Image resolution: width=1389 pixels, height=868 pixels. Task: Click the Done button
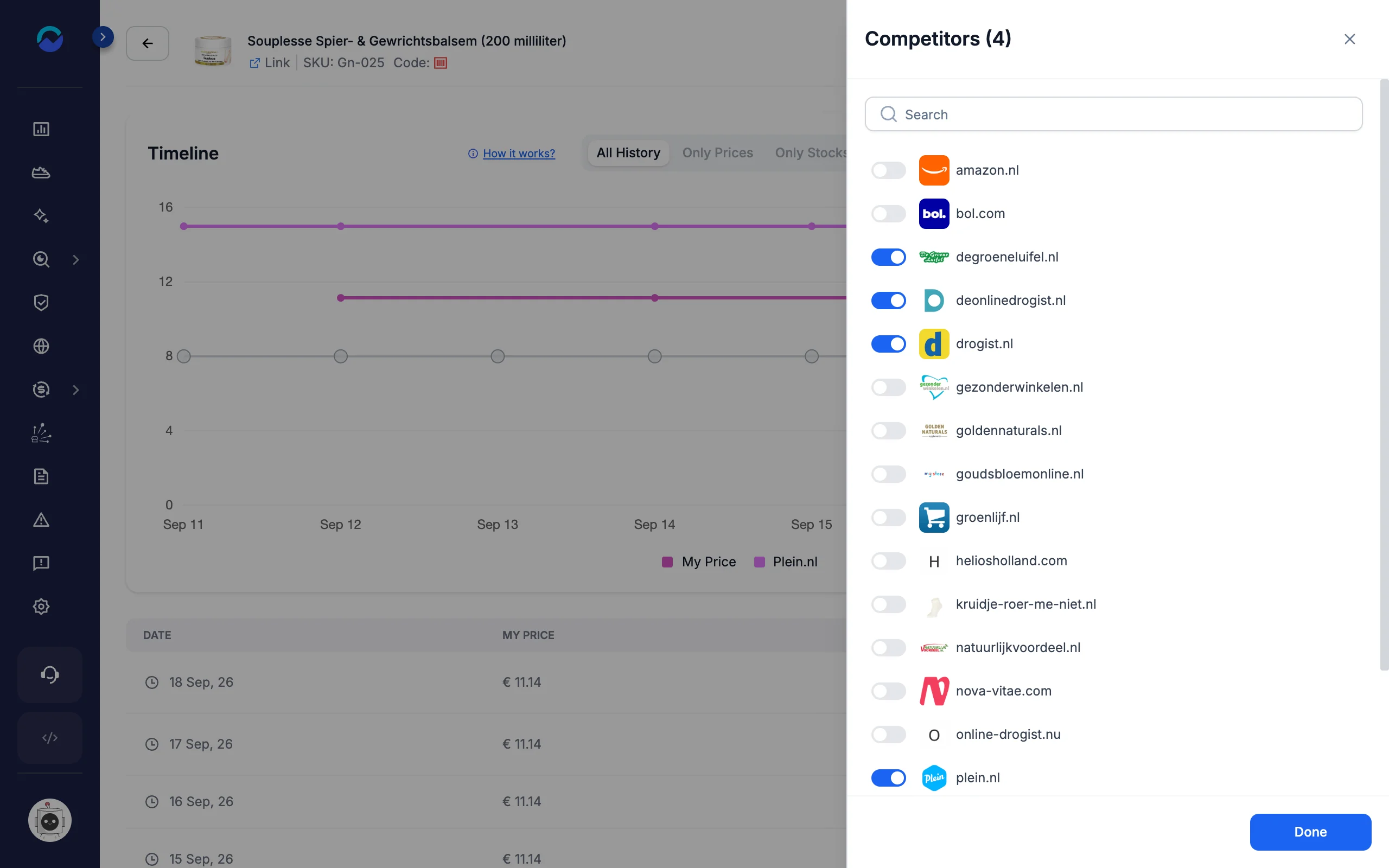(1310, 832)
